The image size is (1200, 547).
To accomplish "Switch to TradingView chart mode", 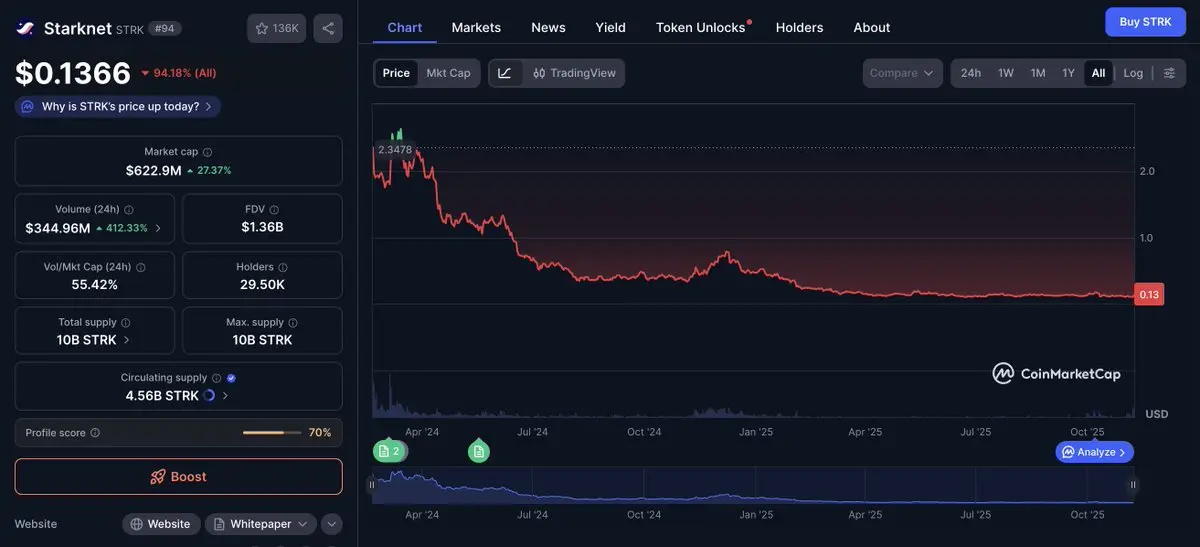I will click(574, 73).
